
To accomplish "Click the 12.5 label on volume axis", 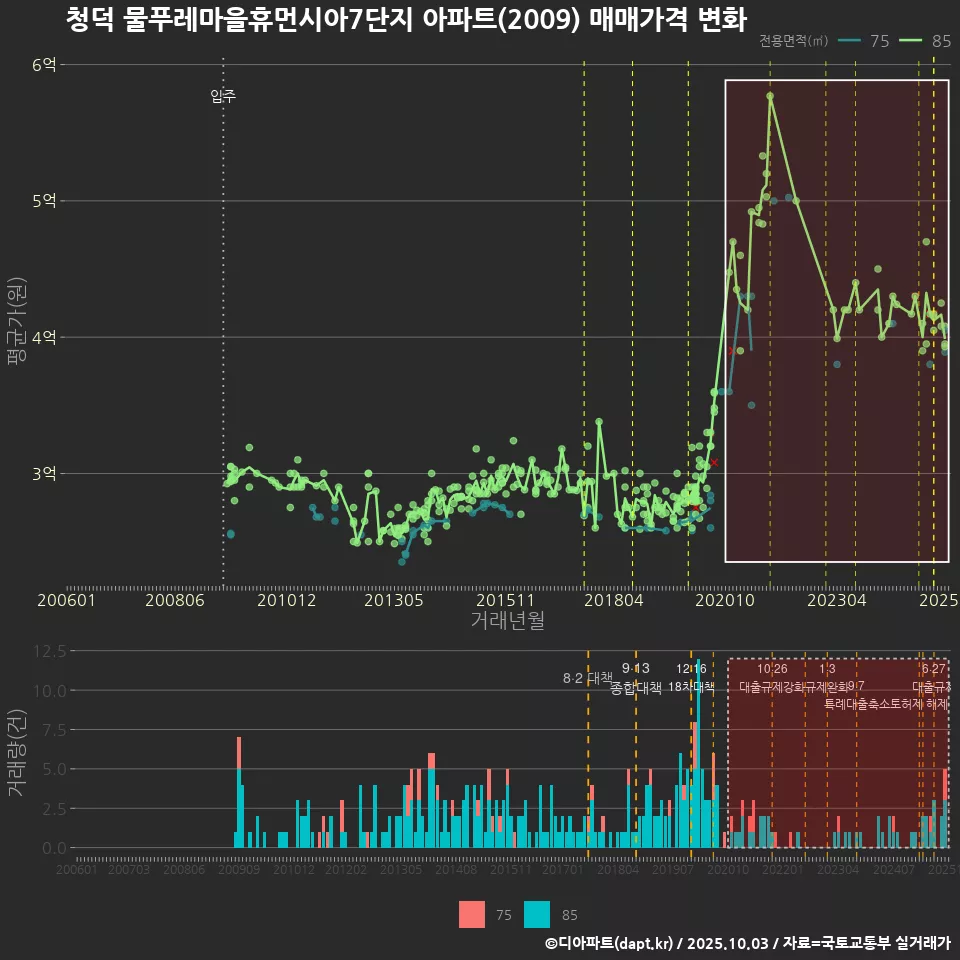I will (49, 651).
